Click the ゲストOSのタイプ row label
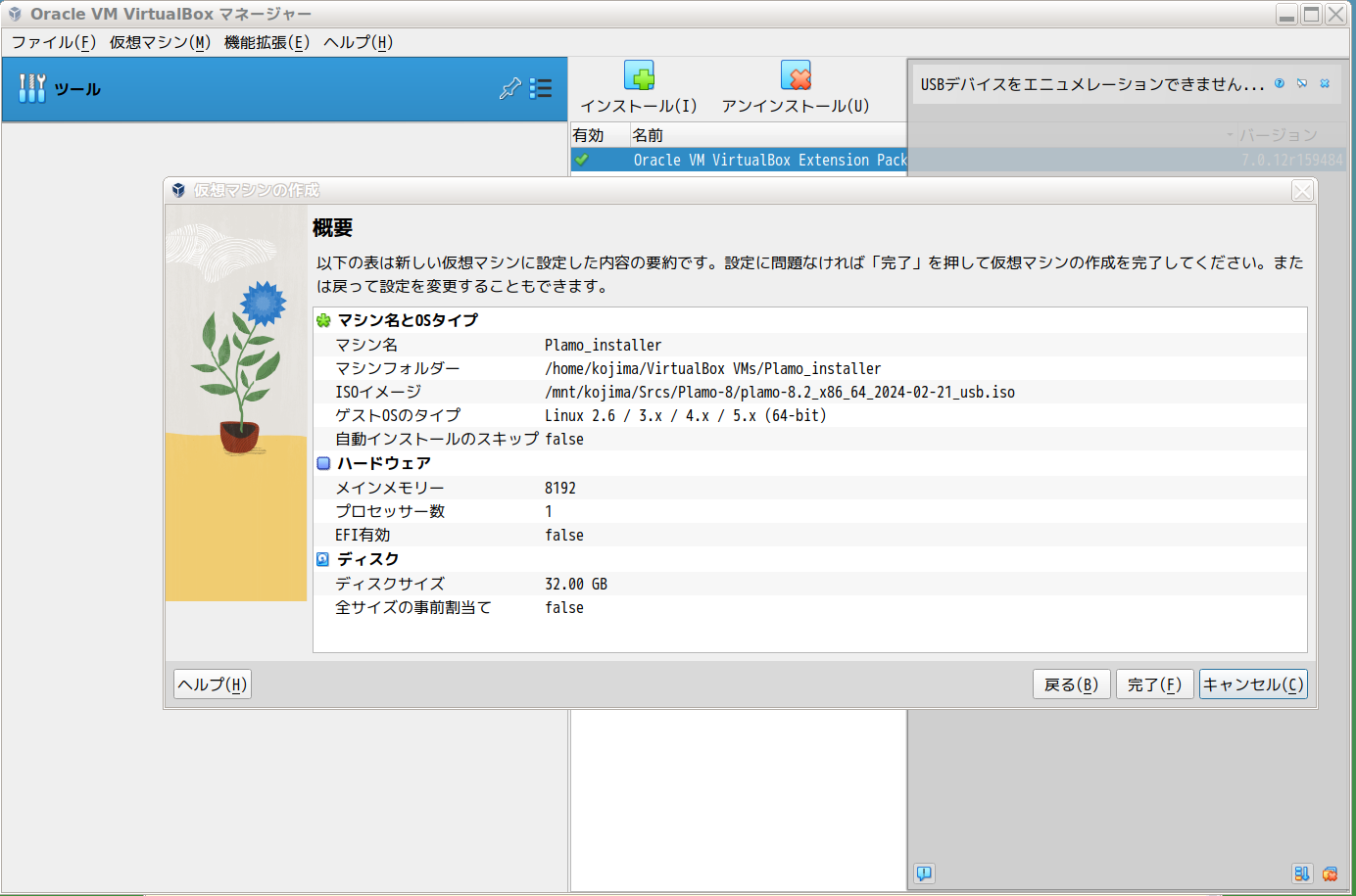The height and width of the screenshot is (896, 1356). [398, 415]
